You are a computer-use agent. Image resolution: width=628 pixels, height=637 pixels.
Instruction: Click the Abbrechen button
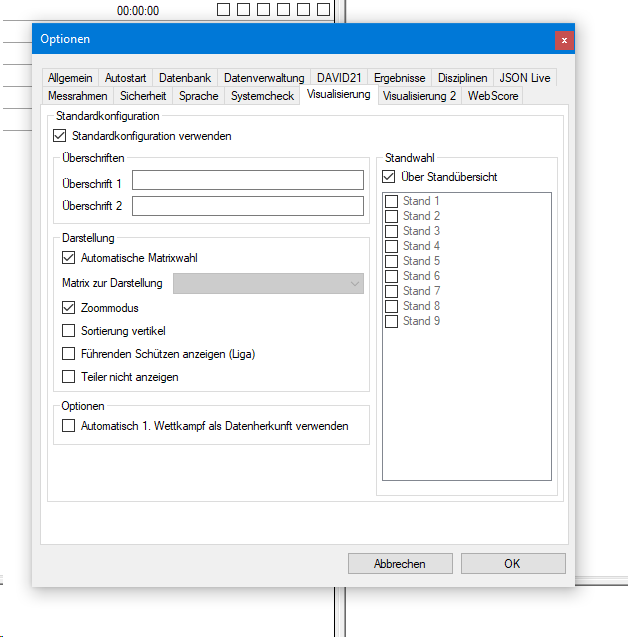point(399,564)
